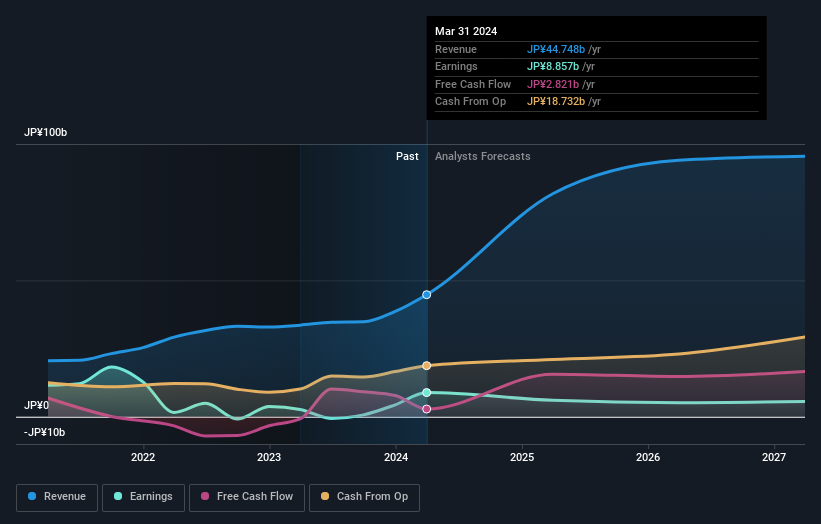Screen dimensions: 821x524
Task: Click the JP¥0 y-axis label
Action: [x=36, y=405]
